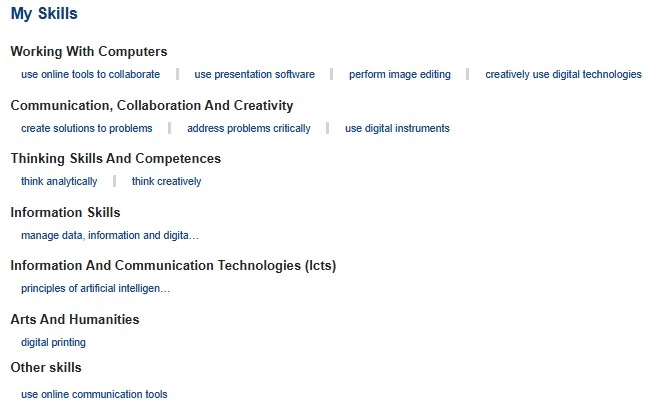Open 'creatively use digital technologies' link
Screen dimensions: 664x408
point(563,75)
